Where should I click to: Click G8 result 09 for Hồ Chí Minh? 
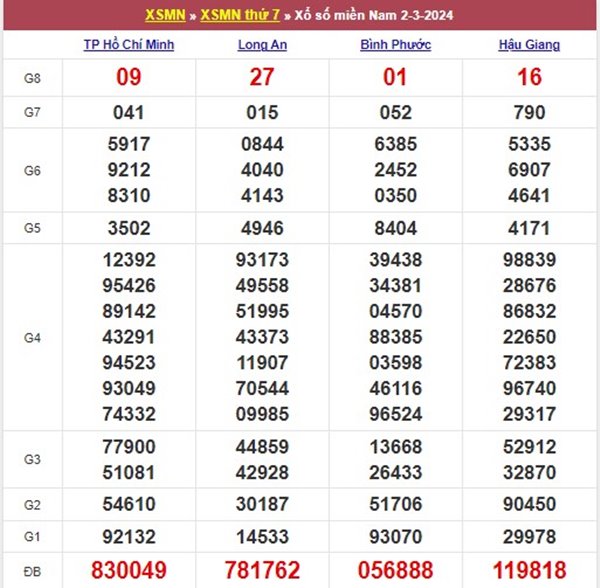(129, 77)
